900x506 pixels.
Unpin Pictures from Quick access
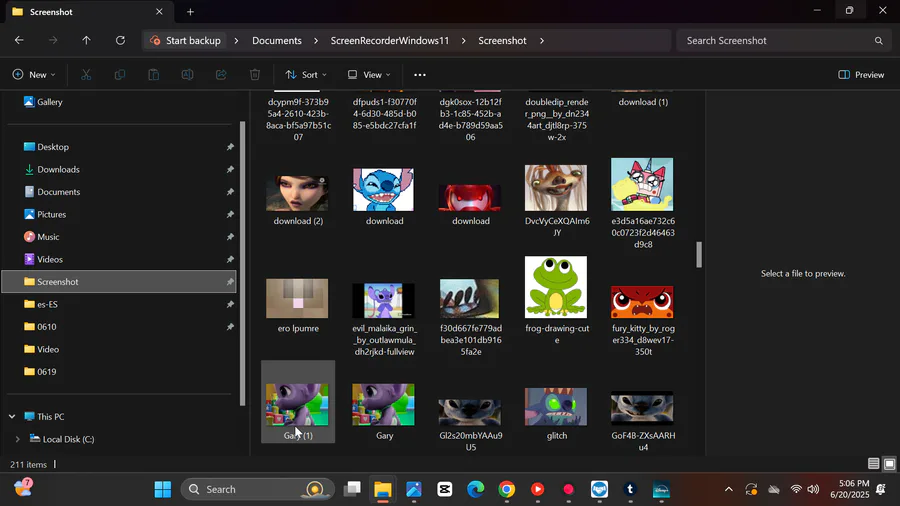click(x=230, y=214)
